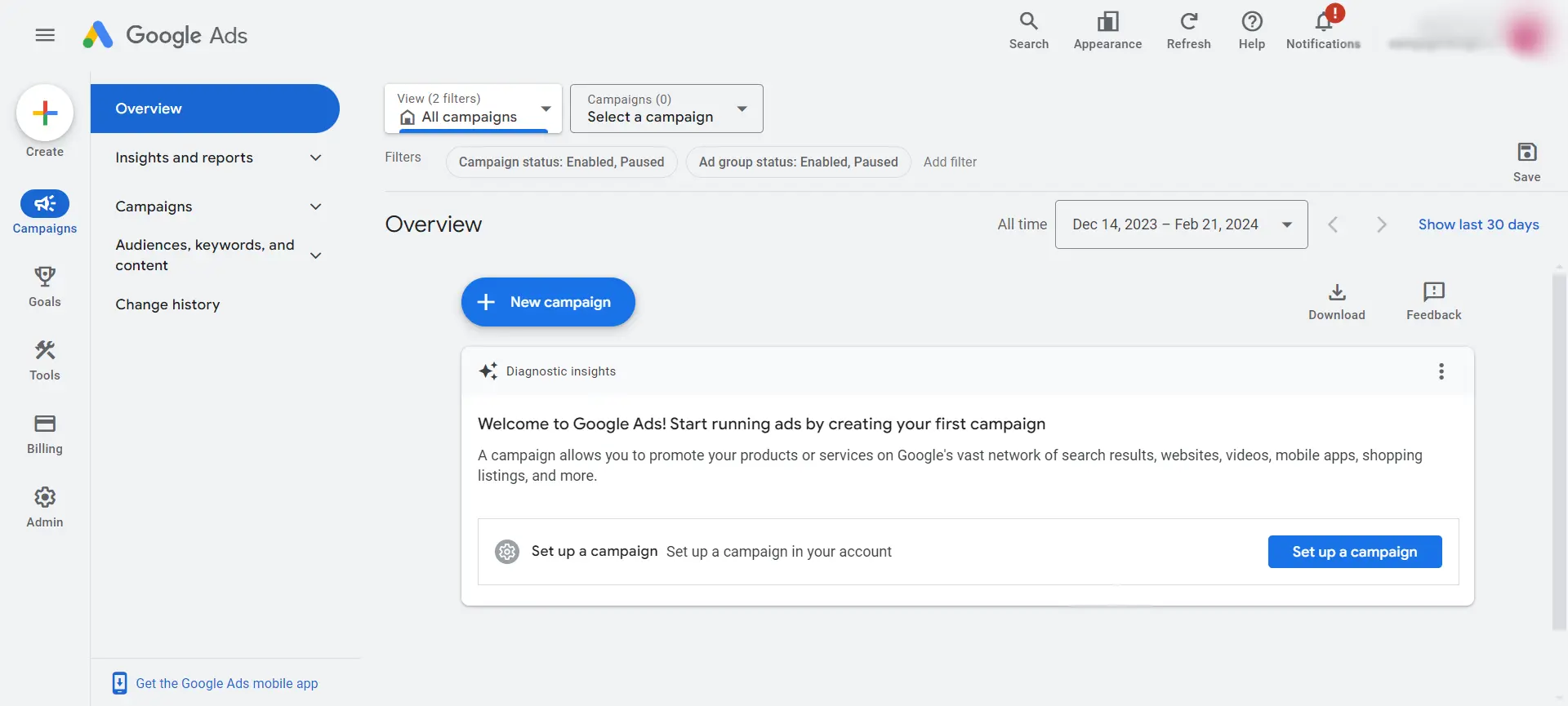Screen dimensions: 1568x706
Task: View Notifications bell
Action: pos(1323,31)
